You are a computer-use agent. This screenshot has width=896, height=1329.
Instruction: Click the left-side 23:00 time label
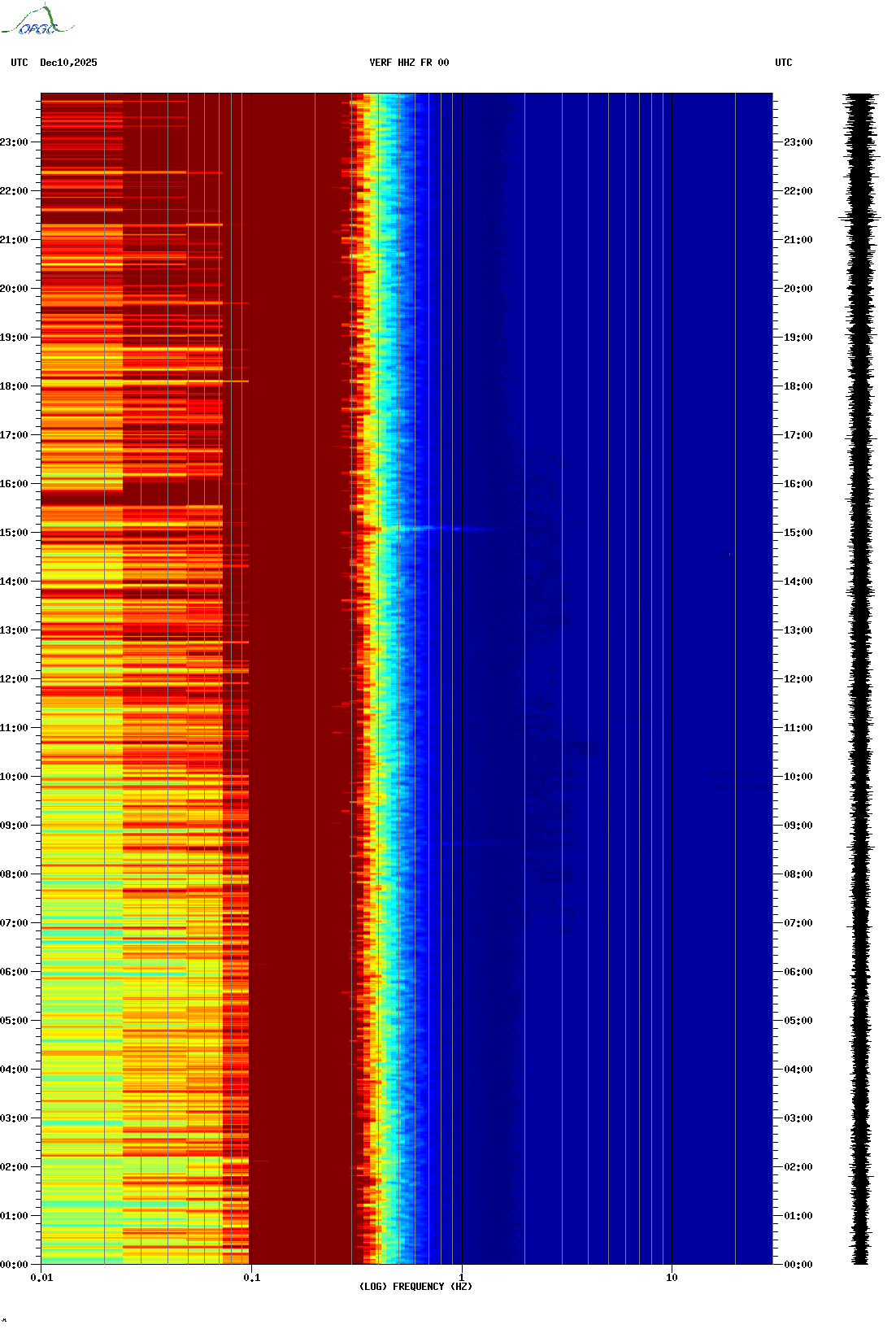click(x=14, y=142)
